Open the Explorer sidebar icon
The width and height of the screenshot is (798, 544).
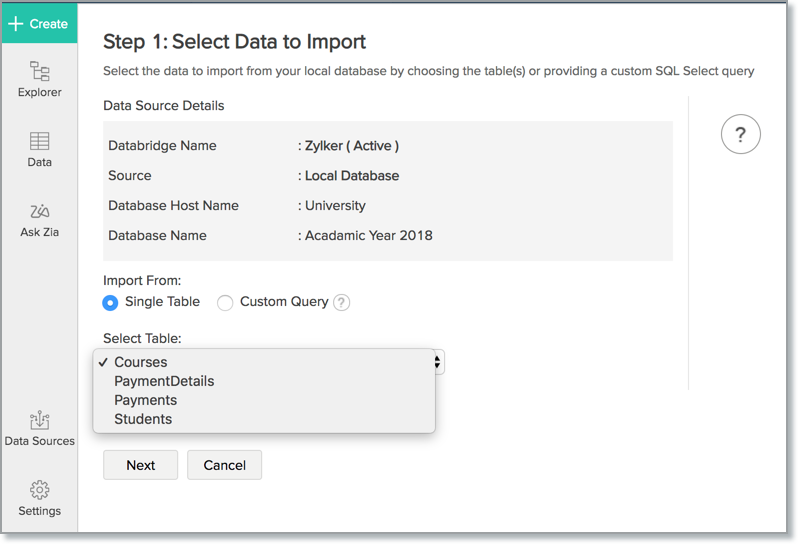[x=39, y=72]
